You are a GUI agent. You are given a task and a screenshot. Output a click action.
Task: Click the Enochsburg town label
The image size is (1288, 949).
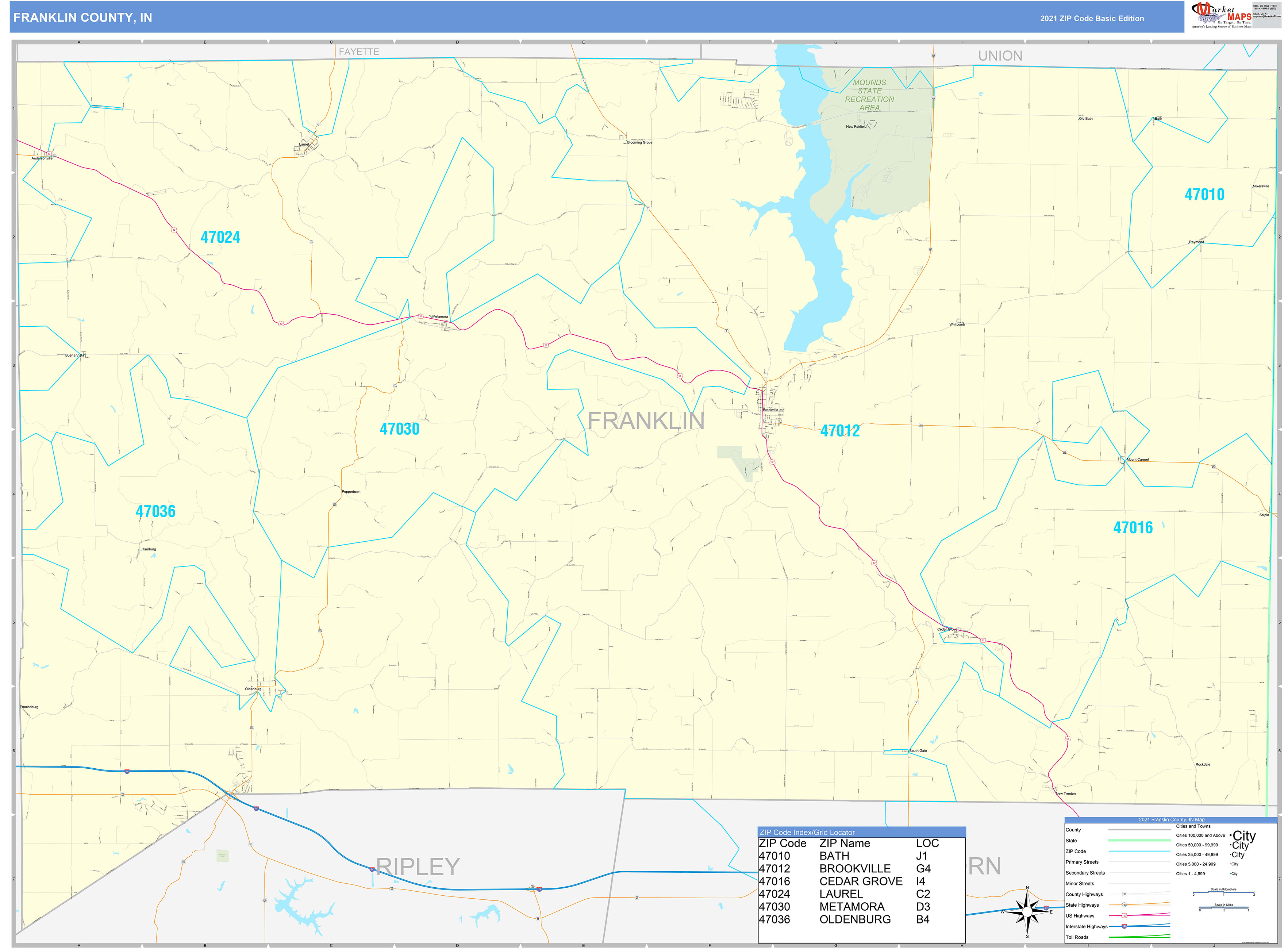29,707
